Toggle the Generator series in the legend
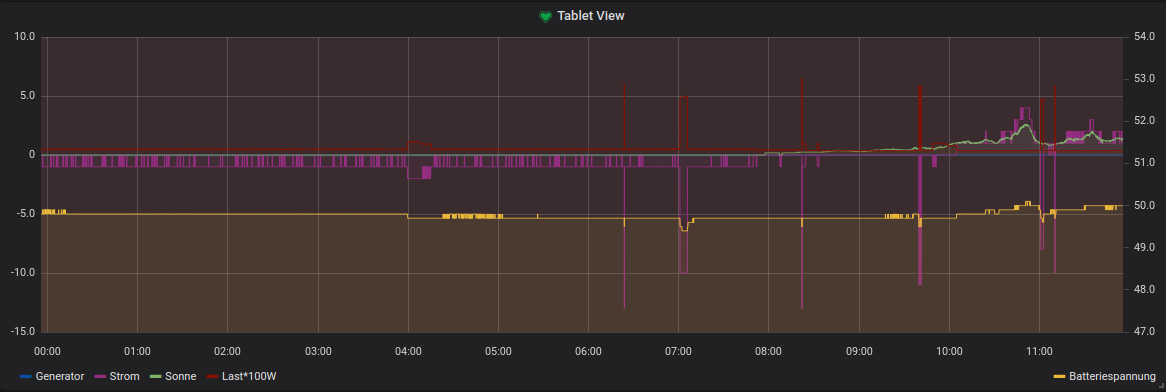Image resolution: width=1166 pixels, height=392 pixels. (59, 376)
